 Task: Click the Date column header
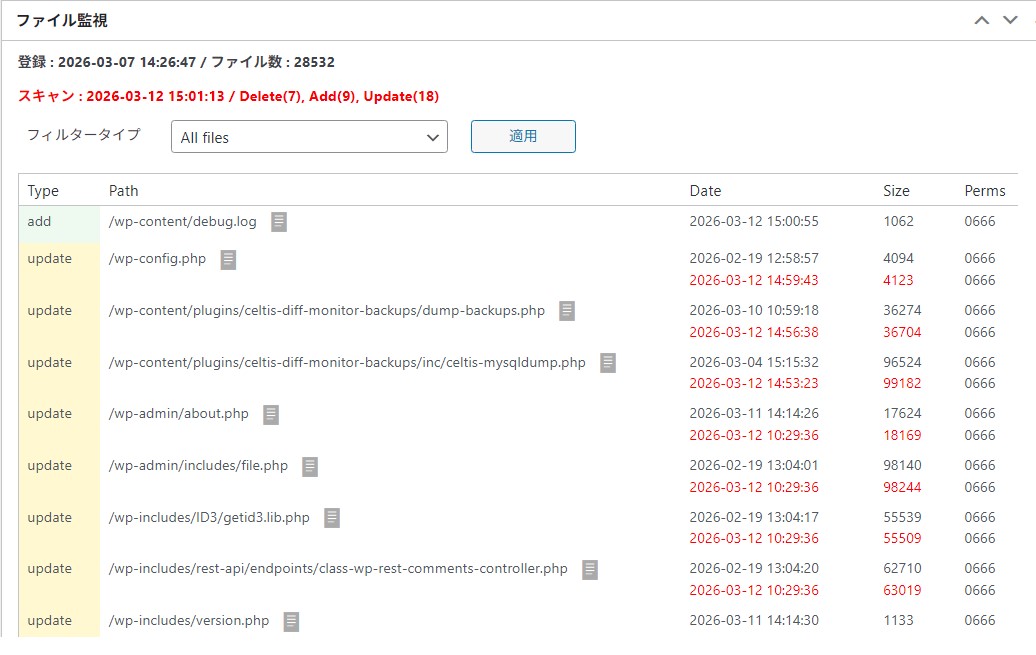tap(705, 191)
